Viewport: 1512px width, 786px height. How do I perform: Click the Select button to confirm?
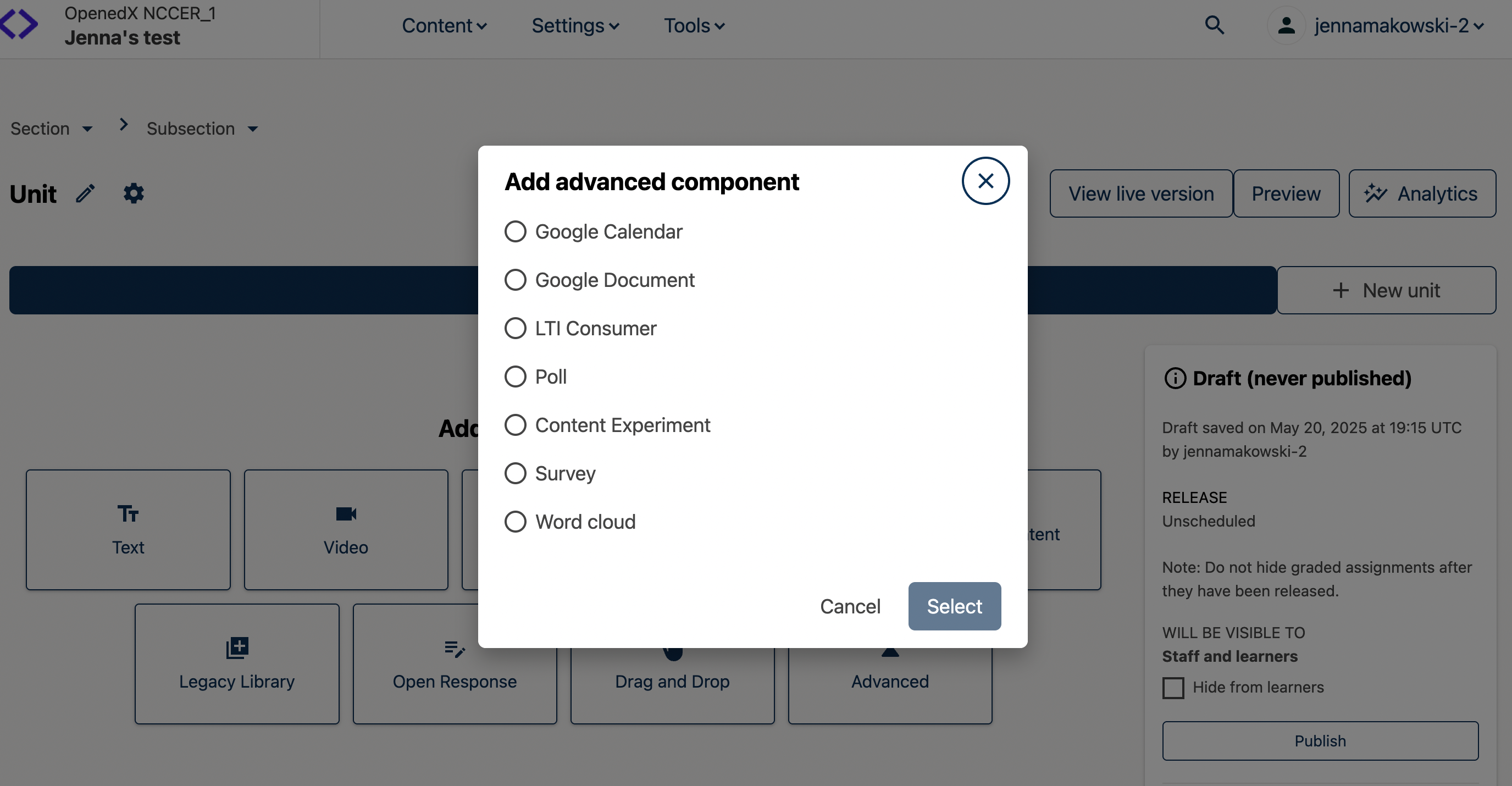tap(954, 606)
